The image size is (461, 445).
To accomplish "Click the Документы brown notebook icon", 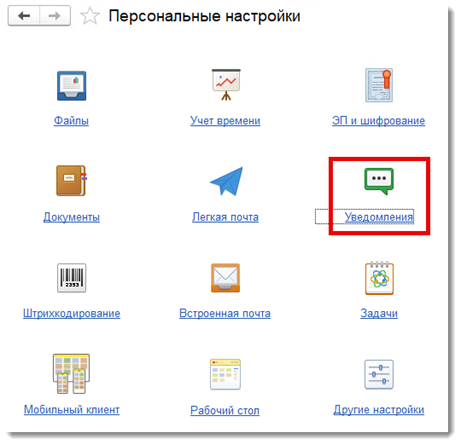I will 71,180.
